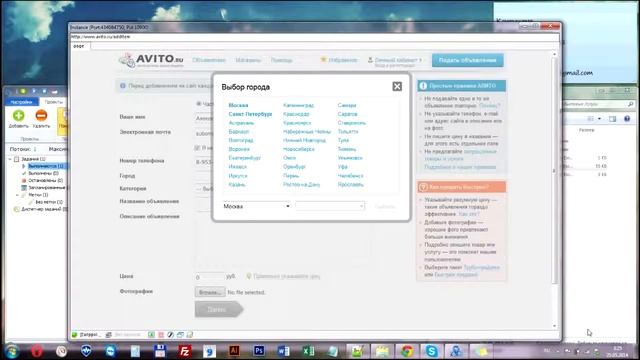
Task: Choose Москва in the city list
Action: [238, 105]
